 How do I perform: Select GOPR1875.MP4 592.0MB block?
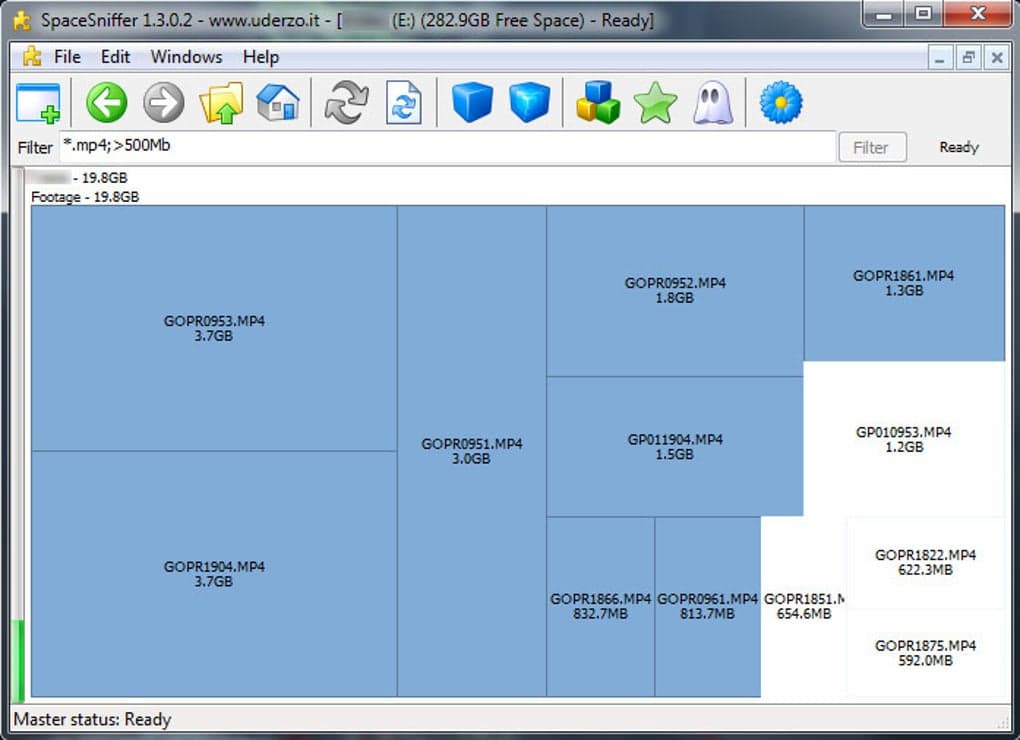[925, 653]
